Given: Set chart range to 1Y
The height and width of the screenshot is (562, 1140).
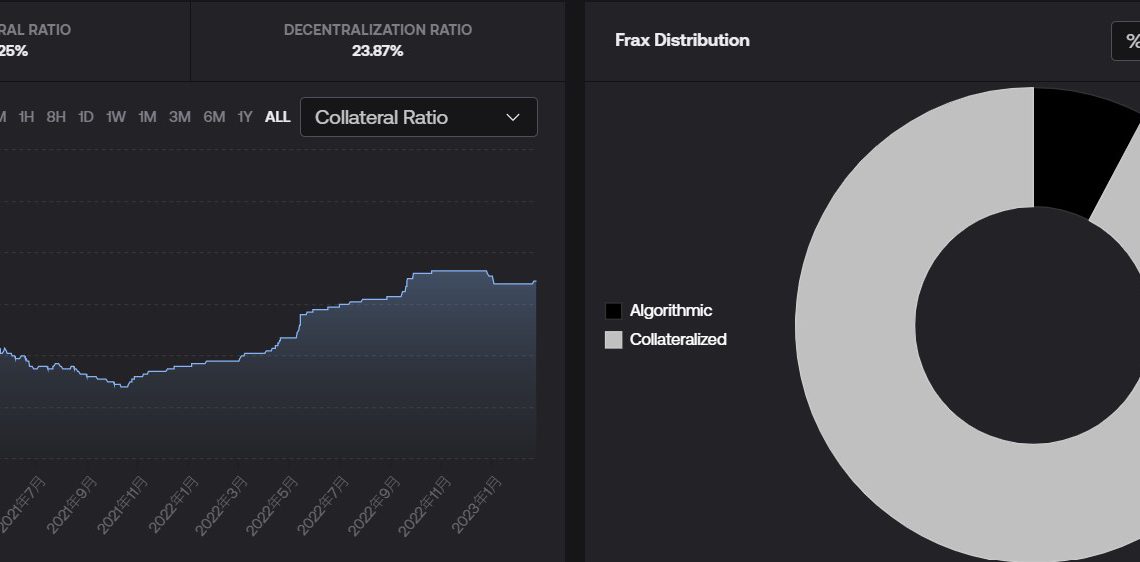Looking at the screenshot, I should point(245,117).
